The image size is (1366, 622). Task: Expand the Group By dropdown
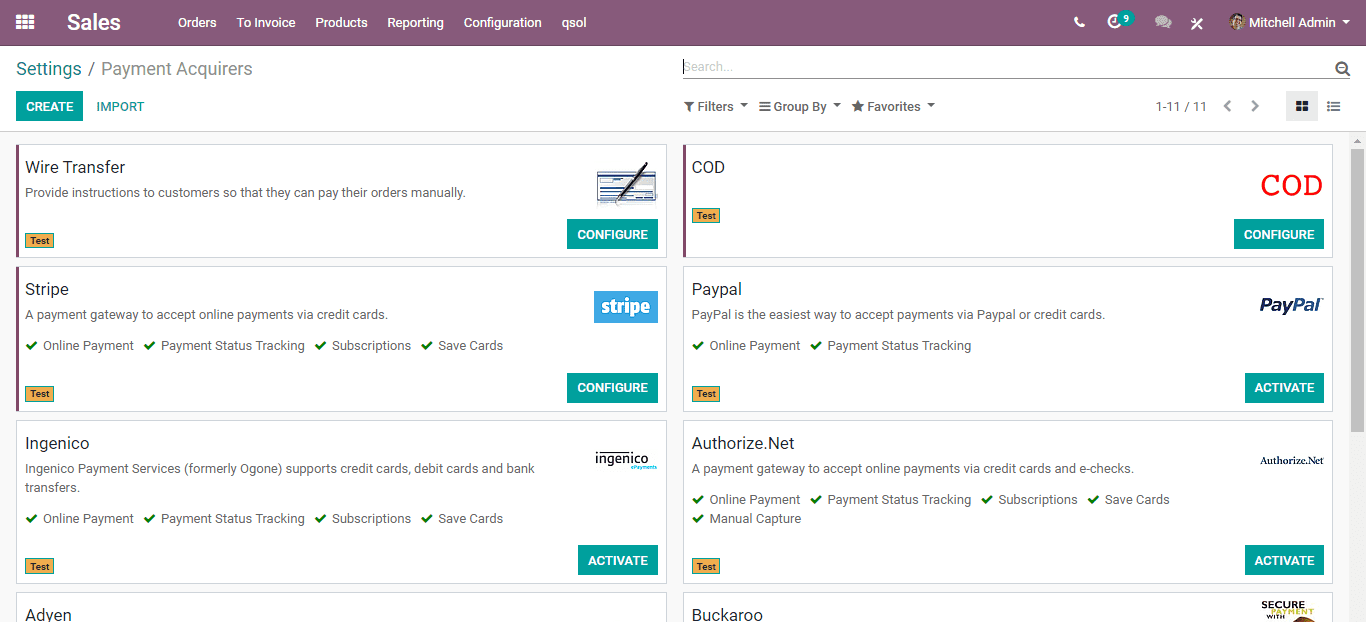800,106
